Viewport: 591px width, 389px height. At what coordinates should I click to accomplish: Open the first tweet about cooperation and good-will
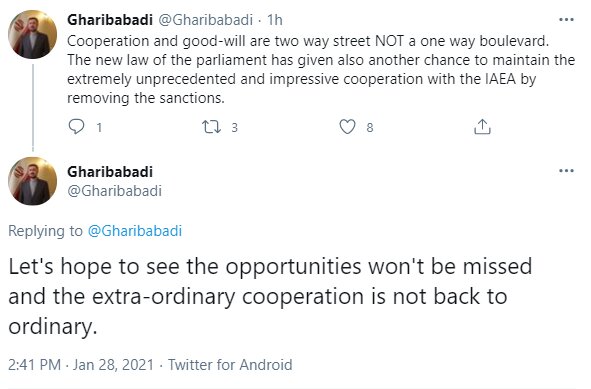tap(321, 69)
